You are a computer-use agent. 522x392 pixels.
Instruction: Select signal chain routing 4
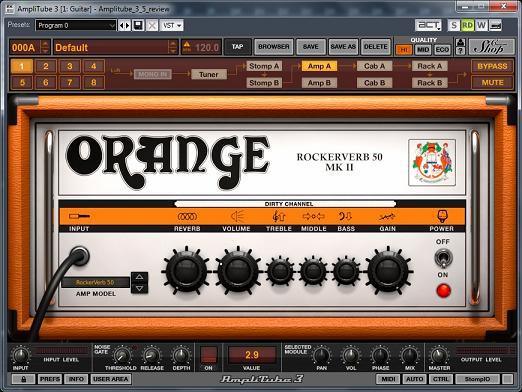click(94, 66)
